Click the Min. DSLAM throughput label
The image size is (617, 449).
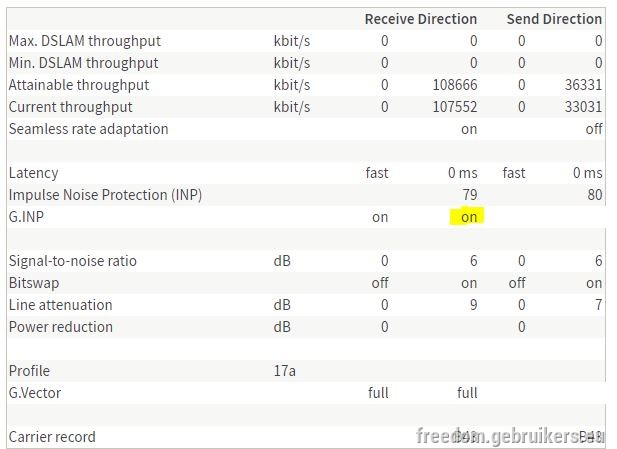(x=83, y=63)
